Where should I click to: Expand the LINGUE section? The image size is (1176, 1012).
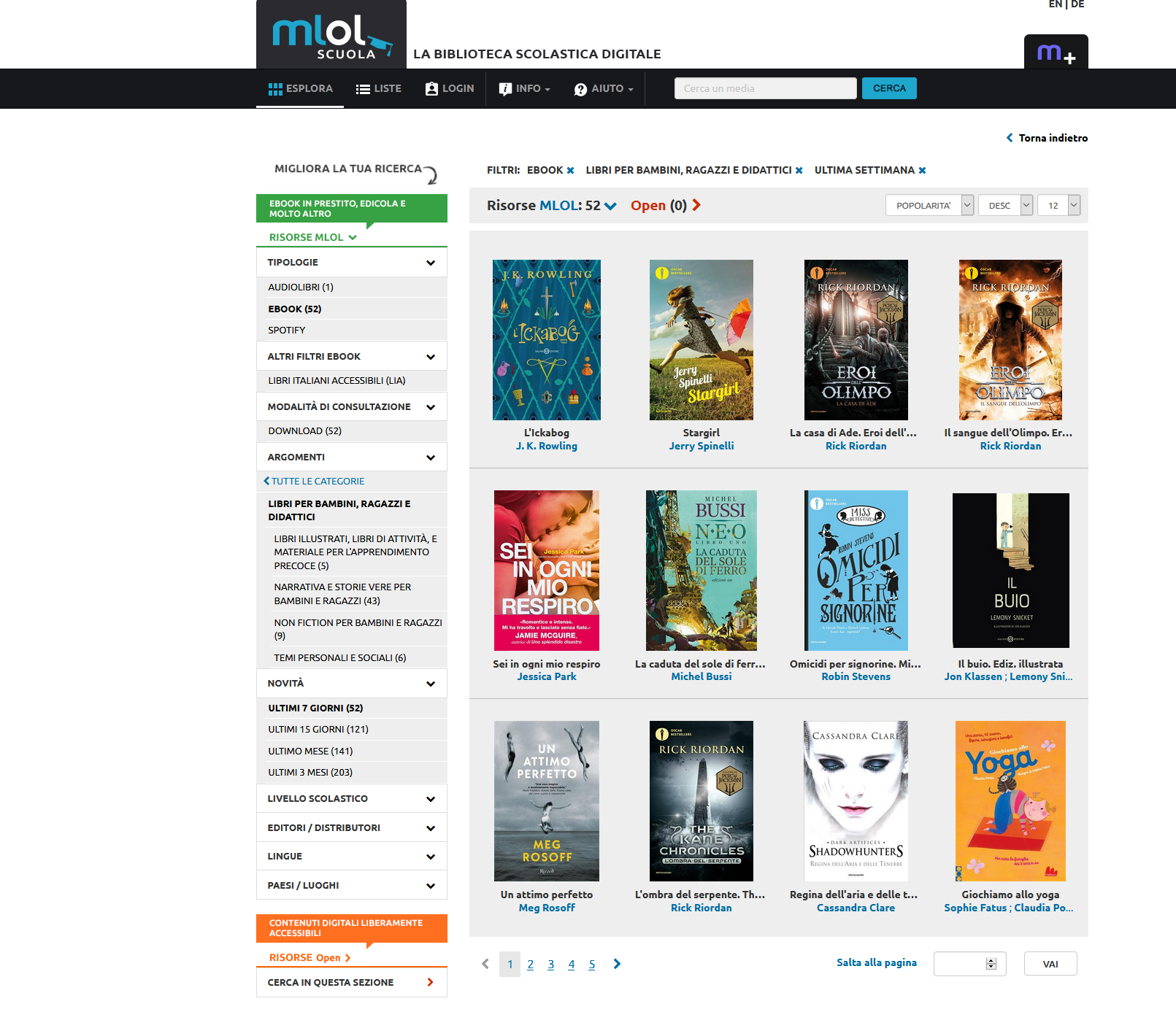click(352, 856)
